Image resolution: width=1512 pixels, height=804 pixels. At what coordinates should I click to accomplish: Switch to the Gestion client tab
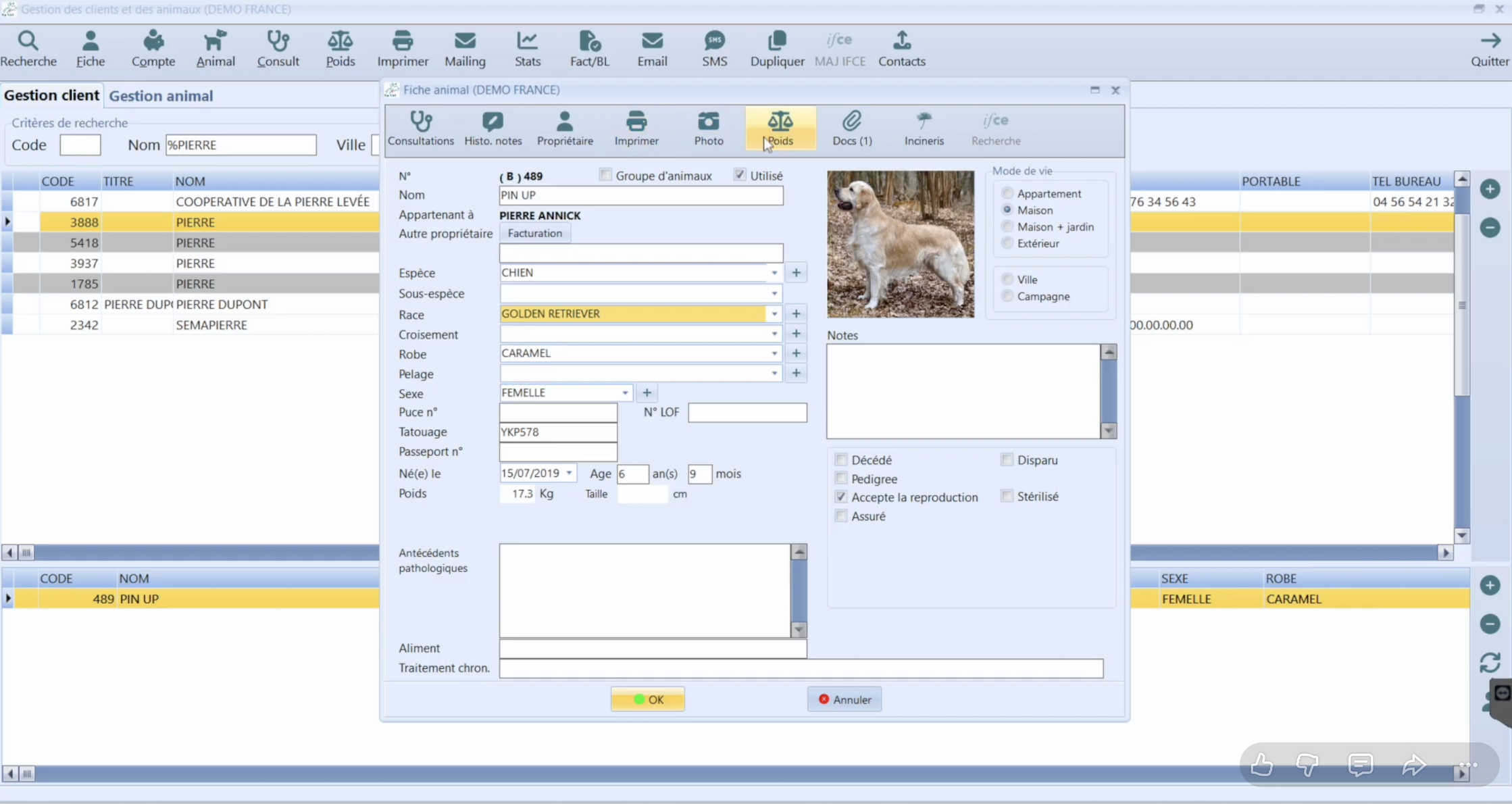[51, 95]
